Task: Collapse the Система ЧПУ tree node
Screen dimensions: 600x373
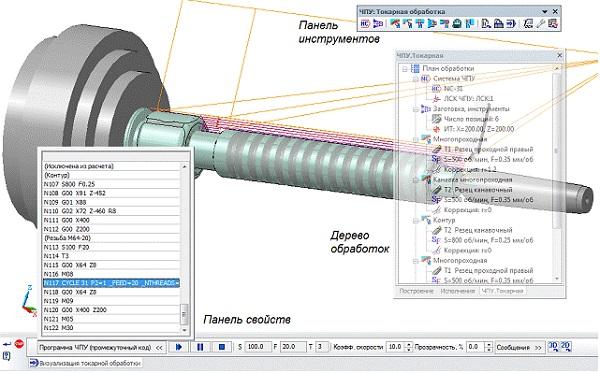Action: [415, 79]
